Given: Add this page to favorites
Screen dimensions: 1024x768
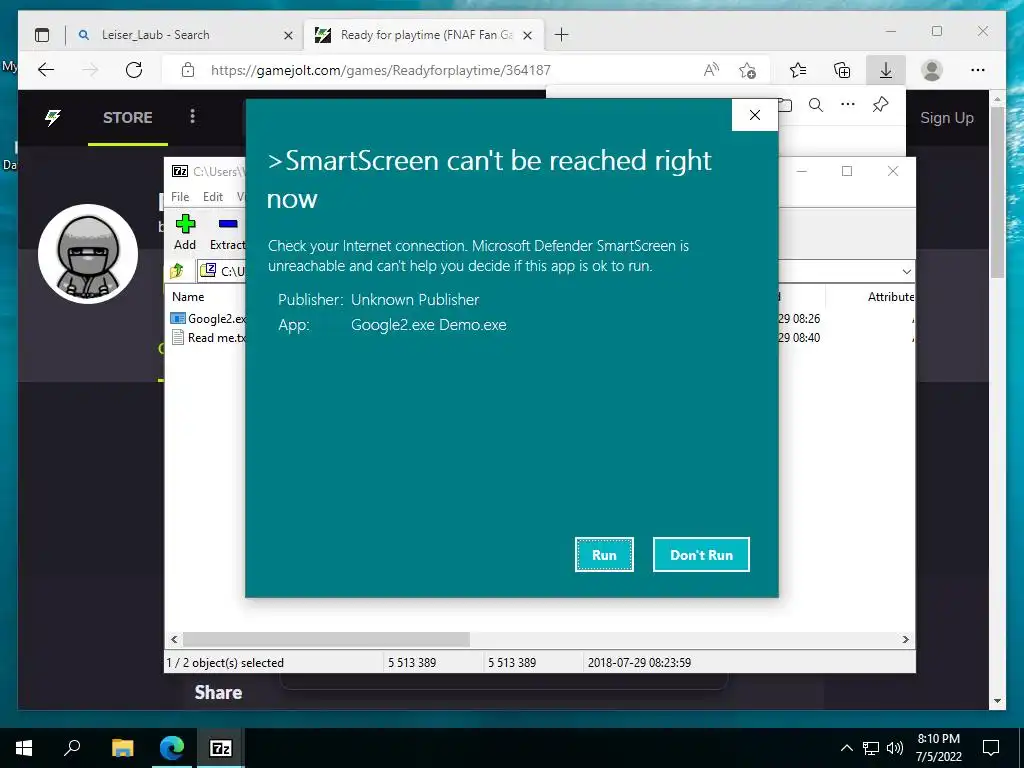Looking at the screenshot, I should pyautogui.click(x=747, y=70).
